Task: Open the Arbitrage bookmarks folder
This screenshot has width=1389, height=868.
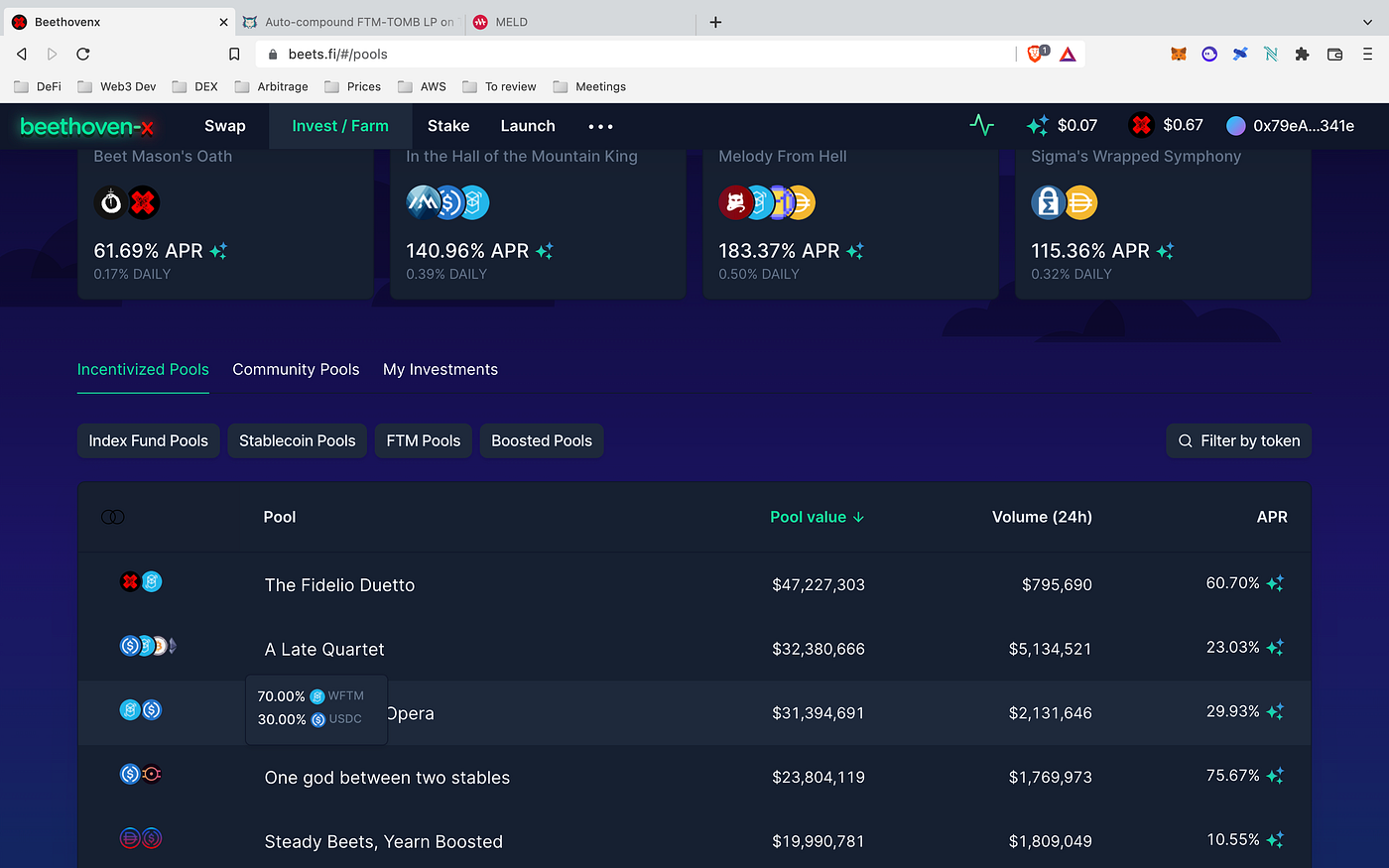Action: (x=272, y=86)
